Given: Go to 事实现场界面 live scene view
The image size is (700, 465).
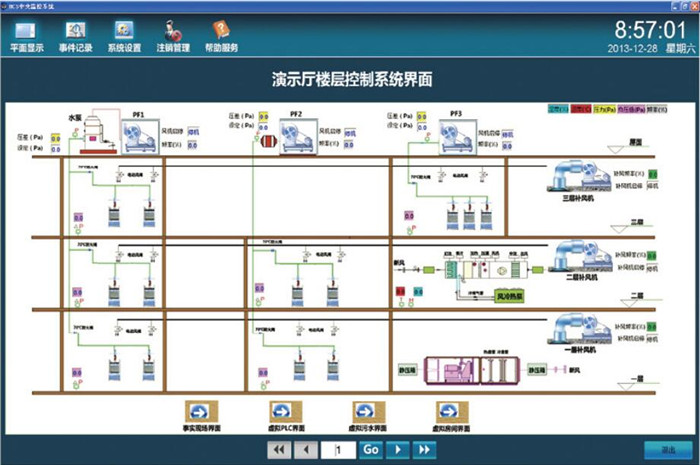Looking at the screenshot, I should click(198, 411).
